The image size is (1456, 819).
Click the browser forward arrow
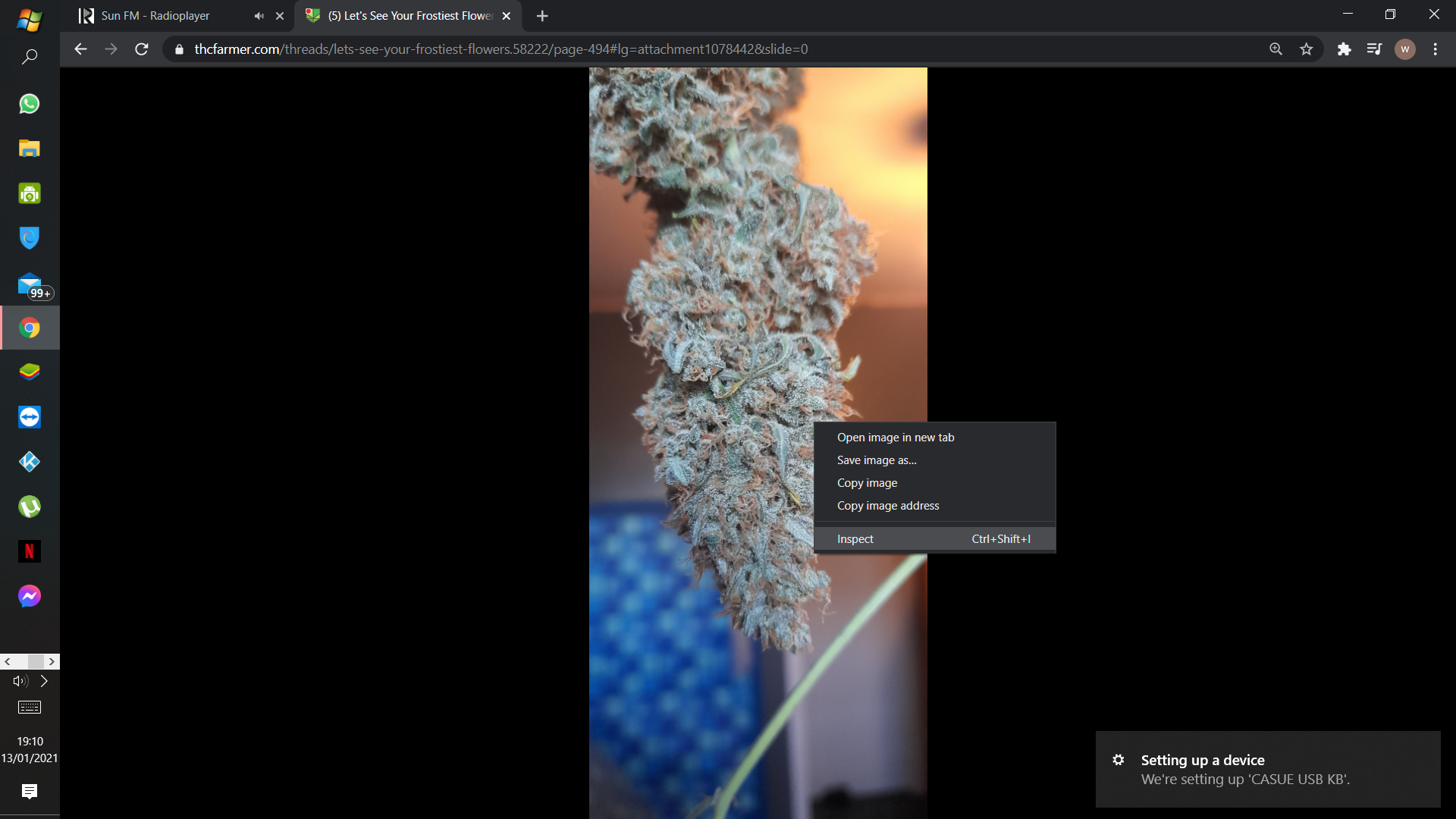pyautogui.click(x=111, y=49)
